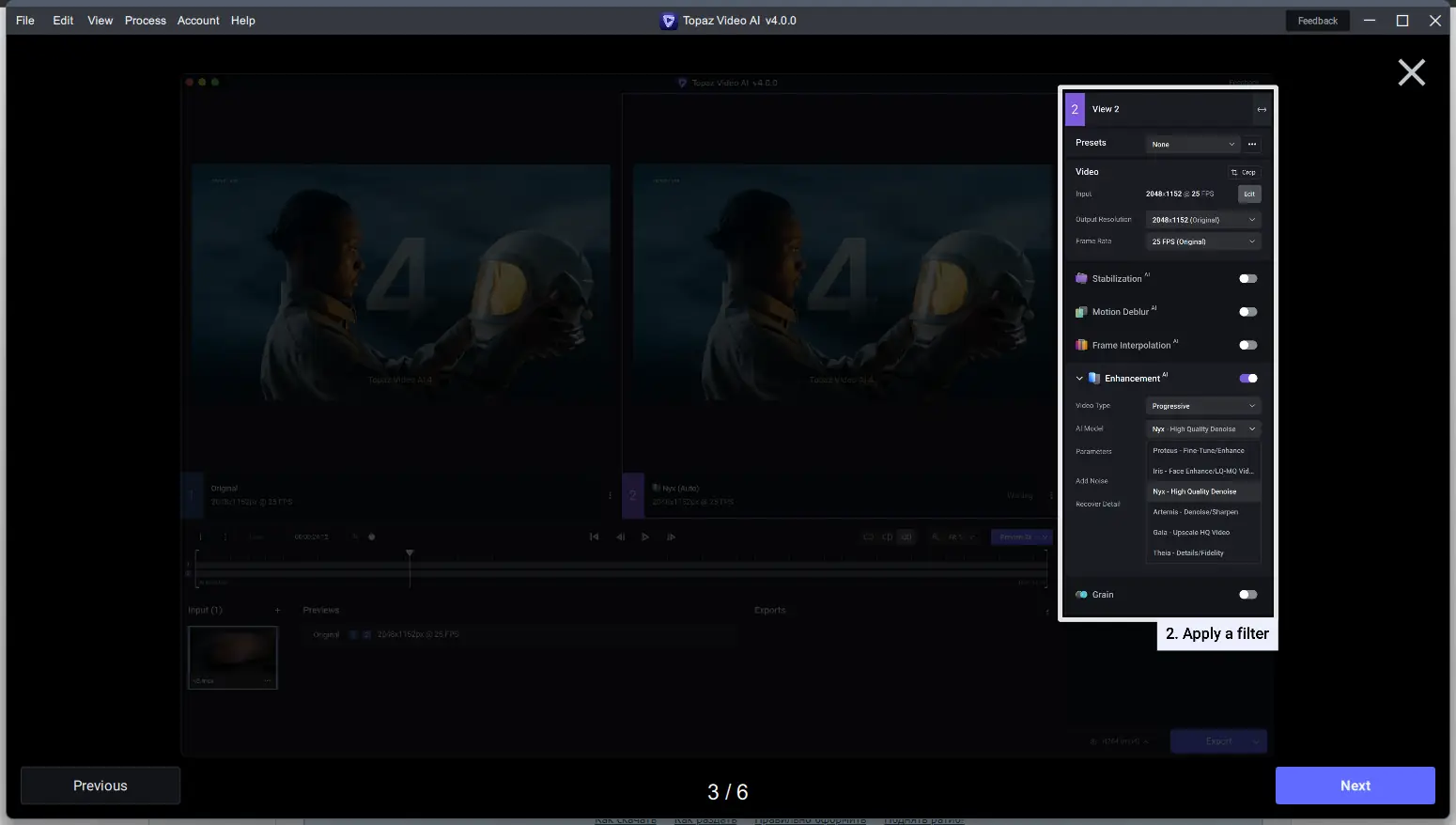The image size is (1456, 825).
Task: Click the Grain filter icon
Action: (1081, 595)
